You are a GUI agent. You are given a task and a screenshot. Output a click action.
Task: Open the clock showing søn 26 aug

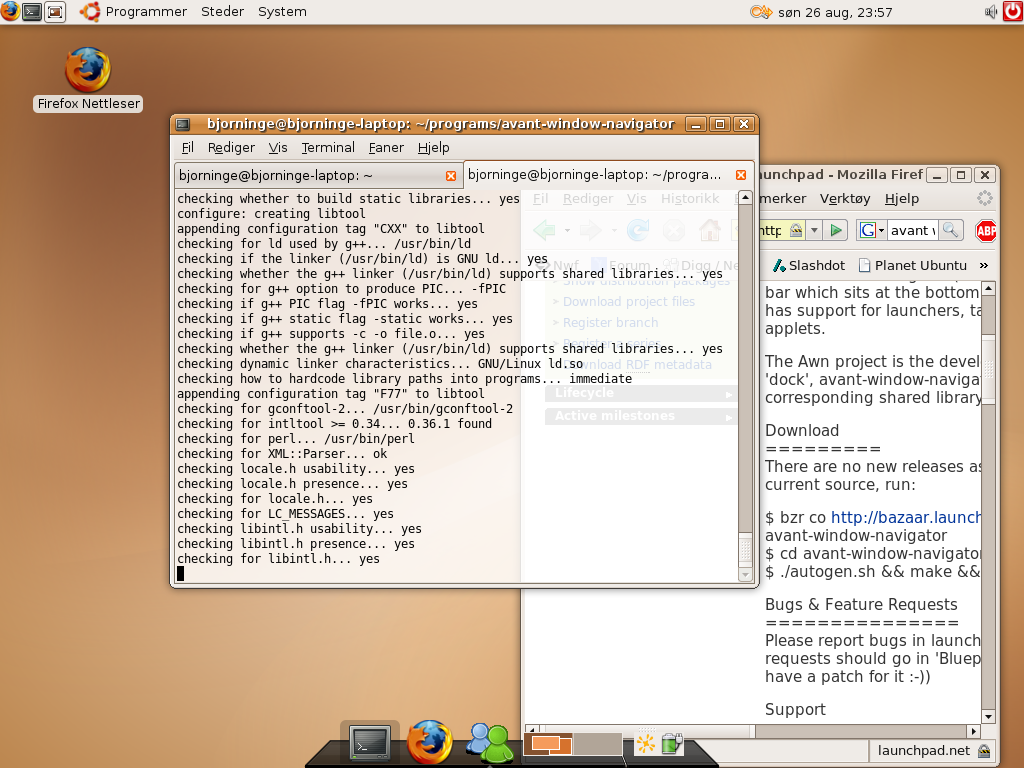(835, 12)
